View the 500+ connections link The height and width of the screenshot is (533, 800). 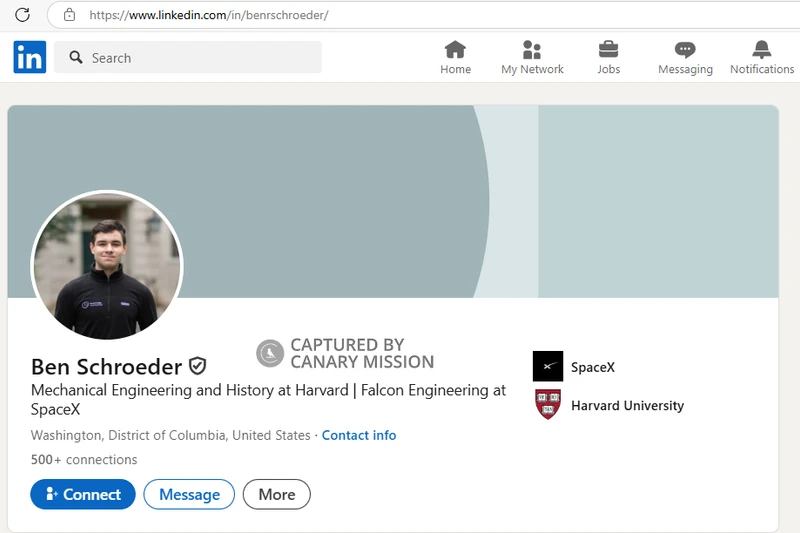tap(84, 460)
